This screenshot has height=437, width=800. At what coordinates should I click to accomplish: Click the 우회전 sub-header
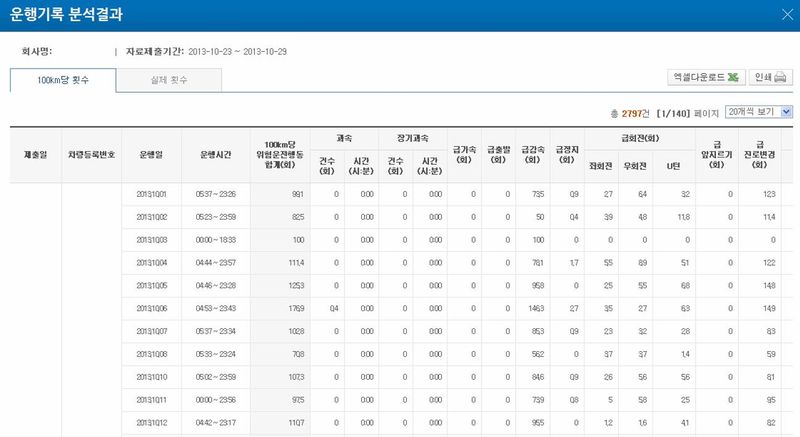pyautogui.click(x=635, y=166)
